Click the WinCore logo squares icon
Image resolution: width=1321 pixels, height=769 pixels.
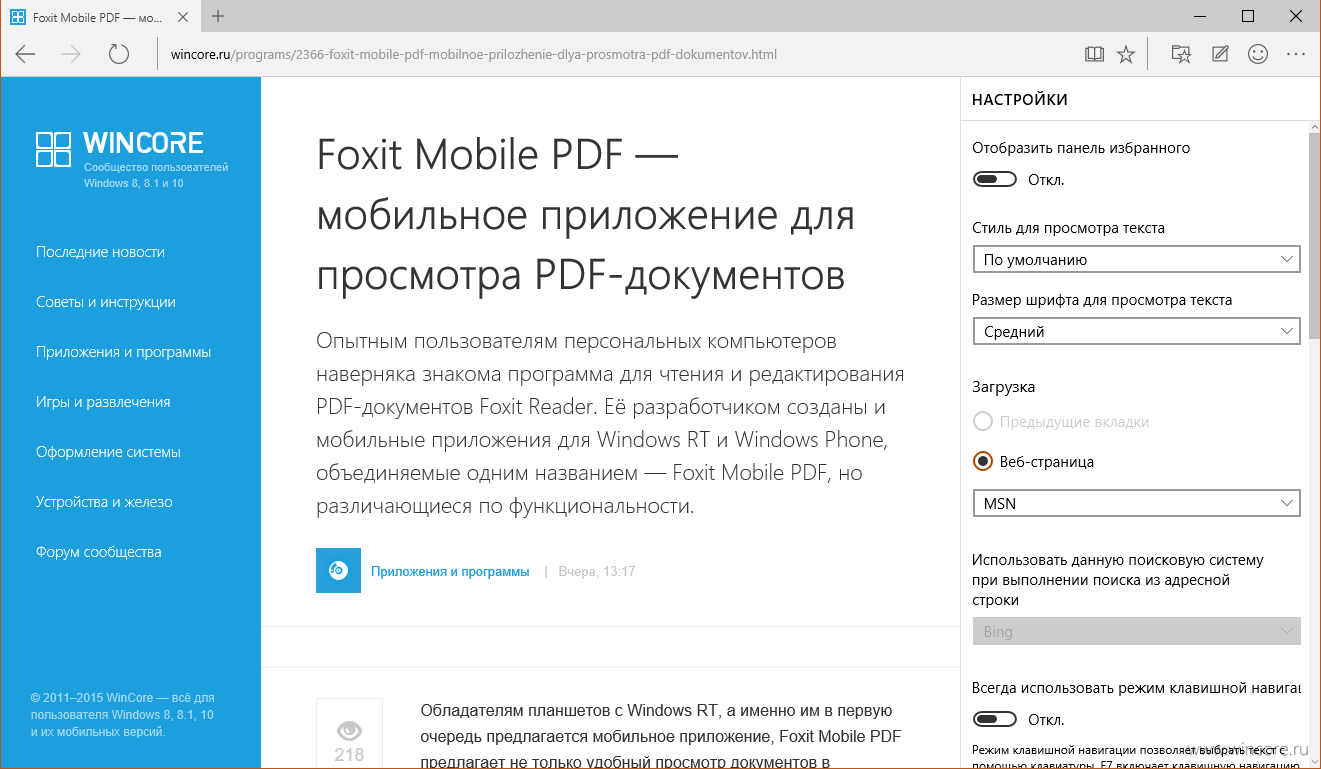[53, 149]
